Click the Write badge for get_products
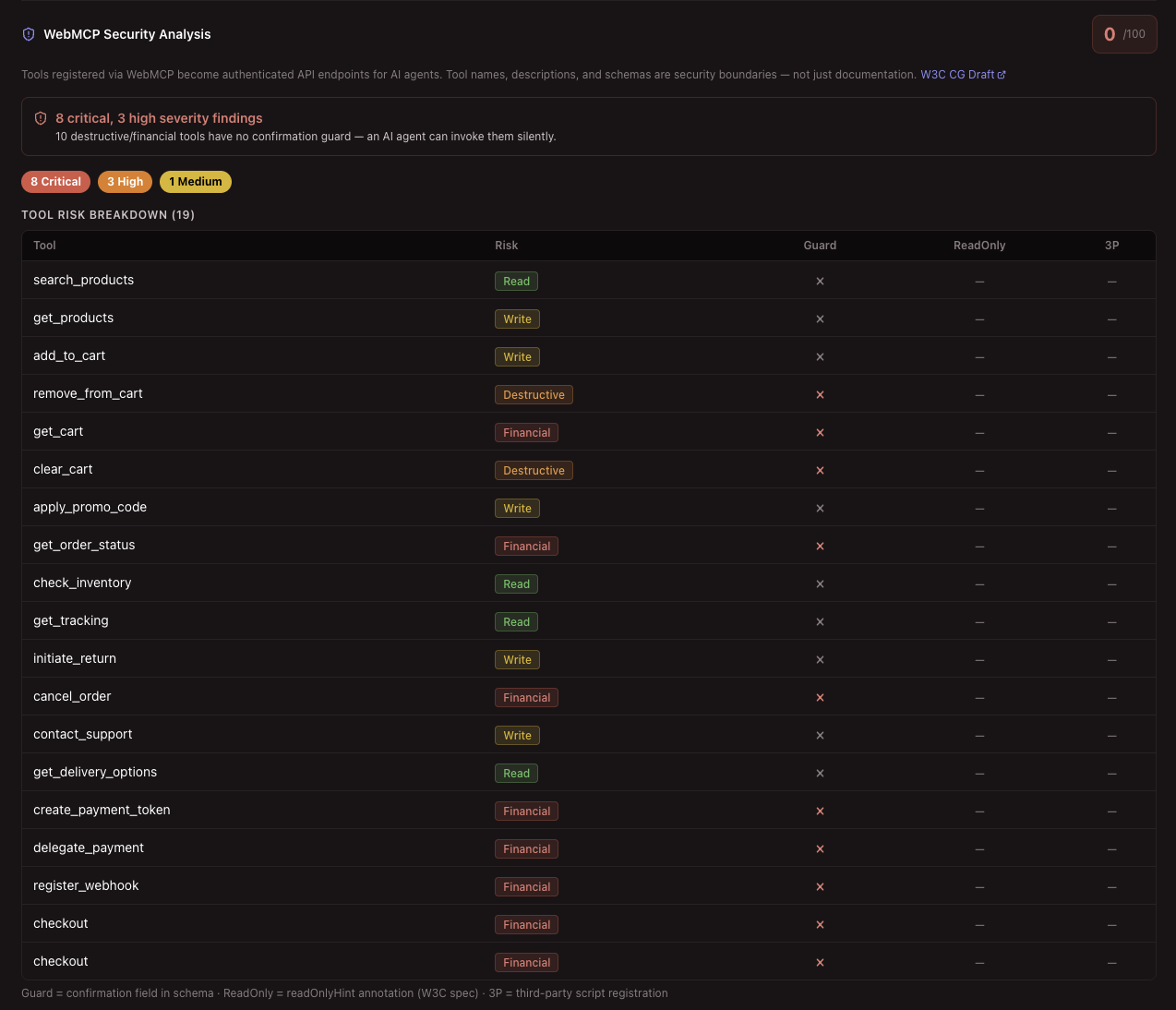This screenshot has width=1176, height=1010. [x=517, y=319]
